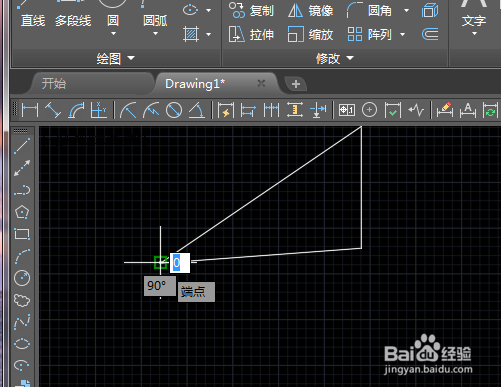This screenshot has width=501, height=387.
Task: Click the 阵列 (Array) tool
Action: coord(369,34)
